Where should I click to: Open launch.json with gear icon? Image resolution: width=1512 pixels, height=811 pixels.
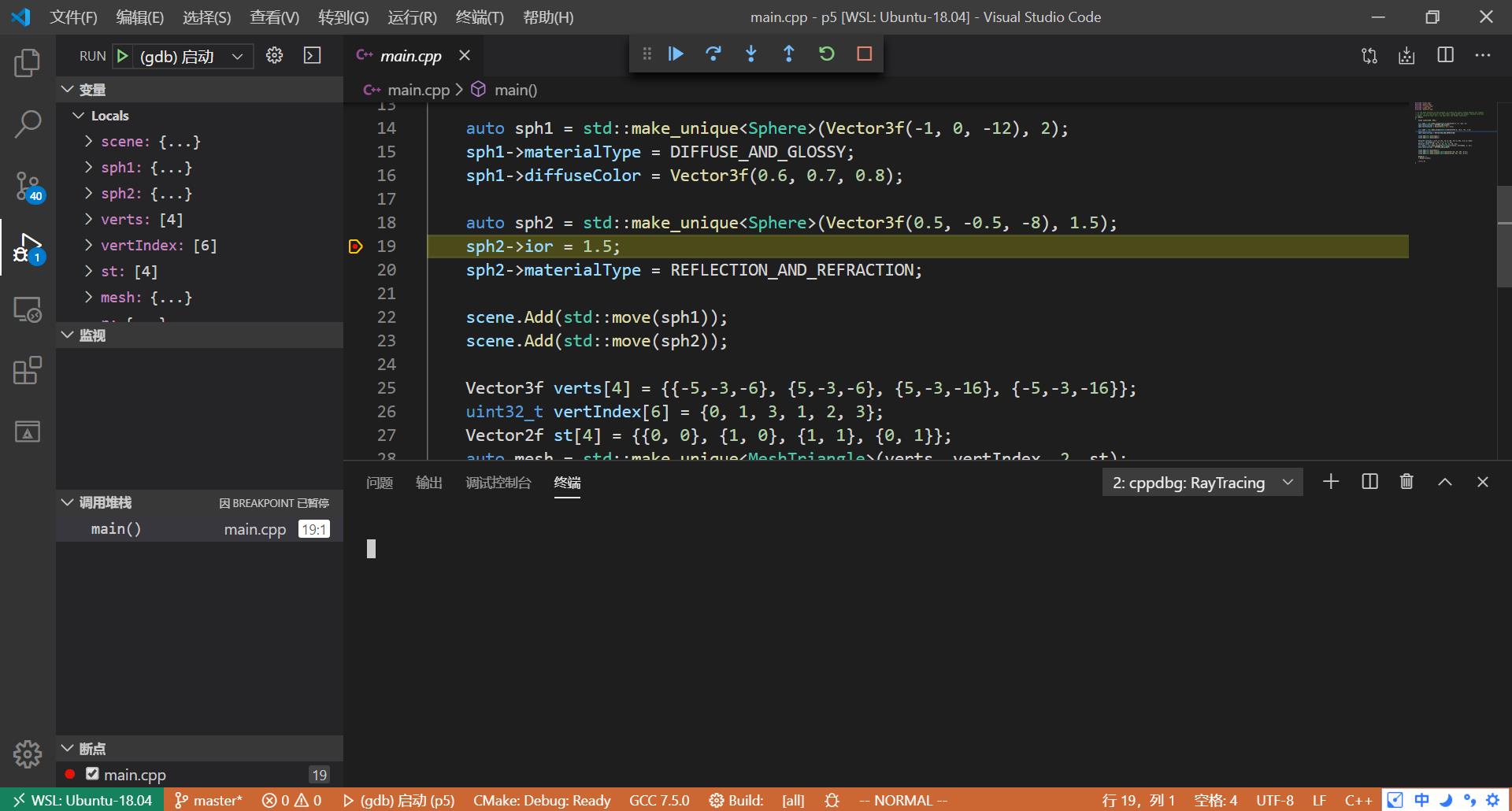click(x=274, y=55)
